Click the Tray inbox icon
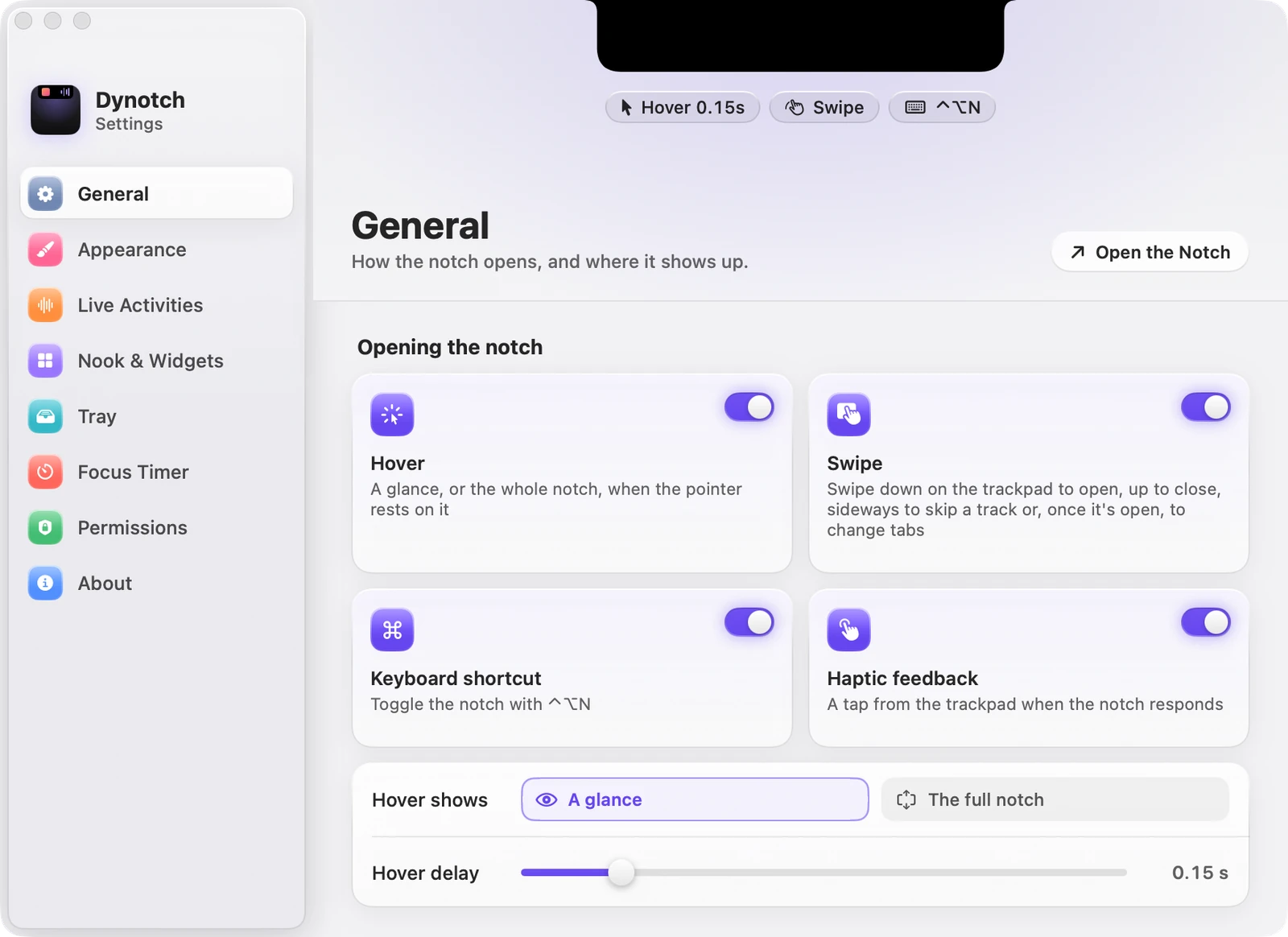This screenshot has height=937, width=1288. click(x=45, y=416)
